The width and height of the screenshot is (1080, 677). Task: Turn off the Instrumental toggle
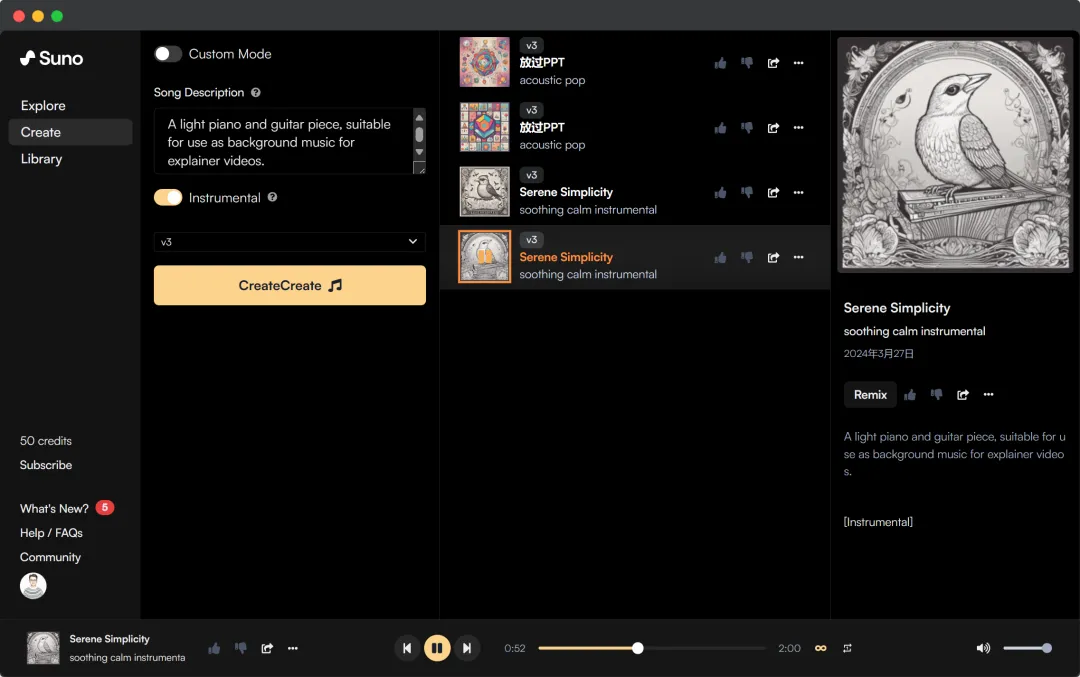[x=168, y=198]
